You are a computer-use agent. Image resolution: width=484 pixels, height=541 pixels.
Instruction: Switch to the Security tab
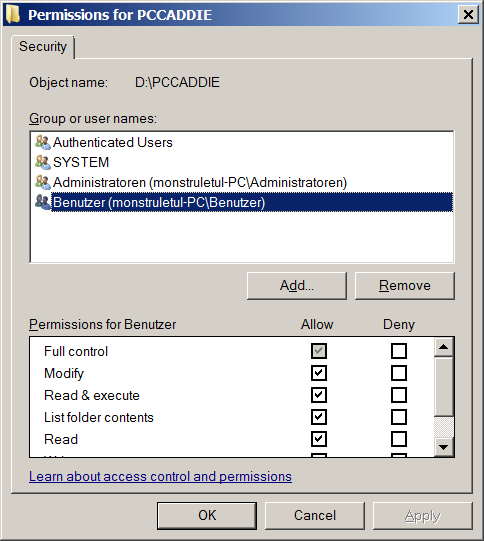tap(43, 46)
